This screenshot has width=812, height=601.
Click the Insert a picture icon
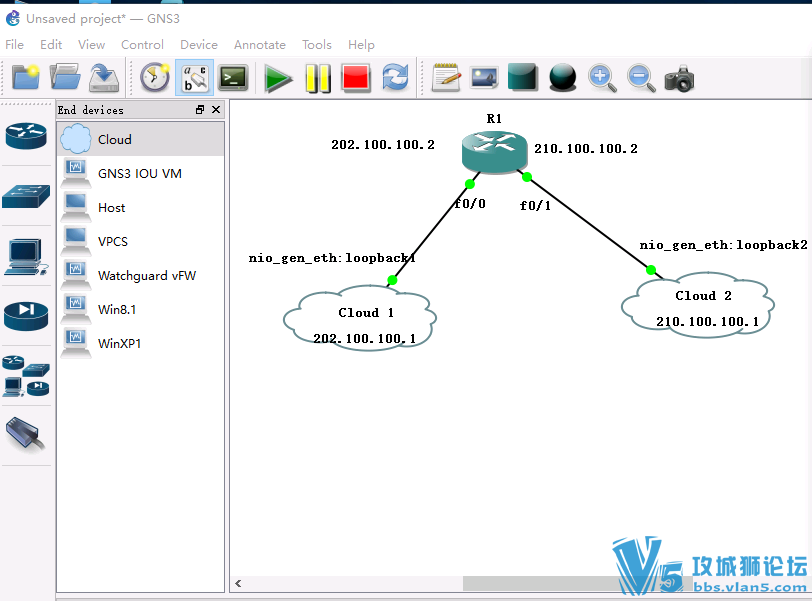[484, 78]
